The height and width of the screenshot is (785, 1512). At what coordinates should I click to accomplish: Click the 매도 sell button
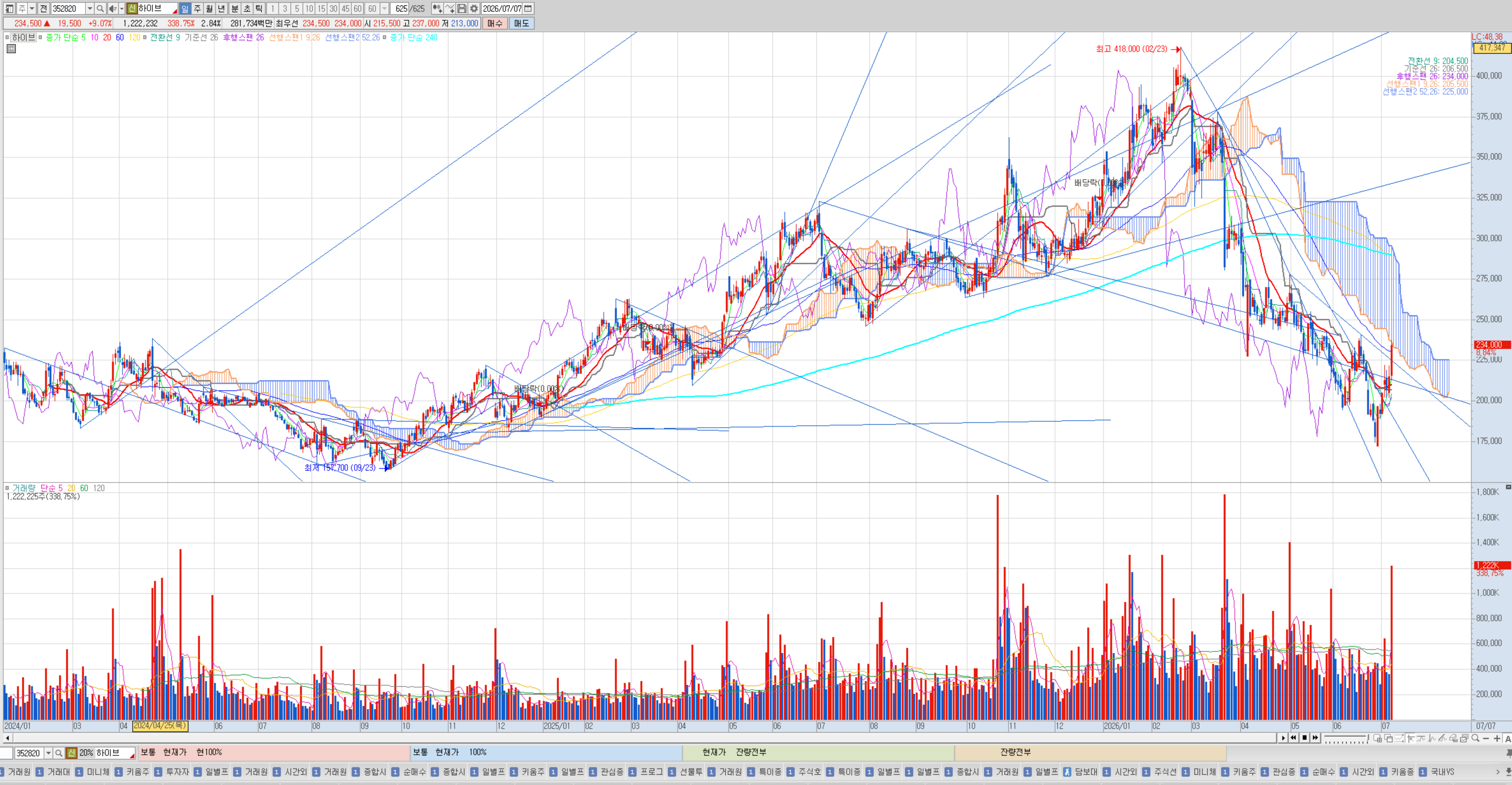[x=521, y=23]
